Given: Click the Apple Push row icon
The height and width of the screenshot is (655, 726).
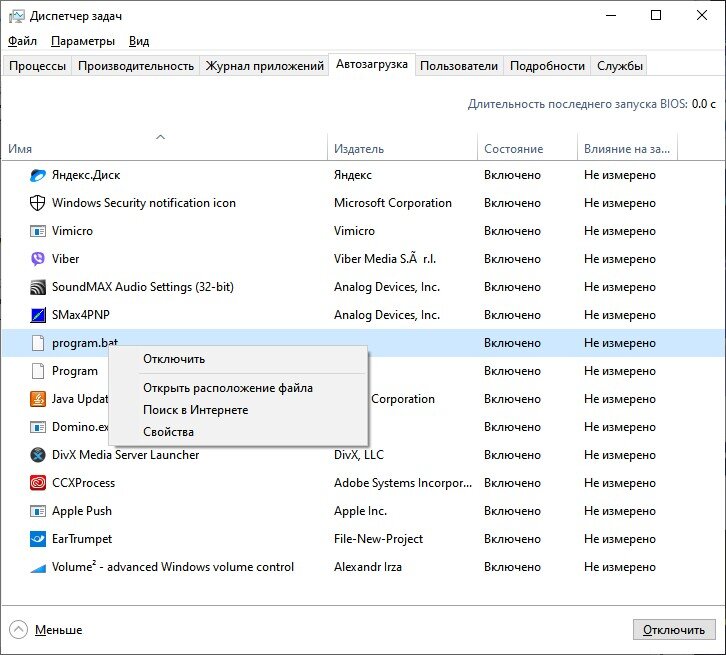Looking at the screenshot, I should coord(38,511).
